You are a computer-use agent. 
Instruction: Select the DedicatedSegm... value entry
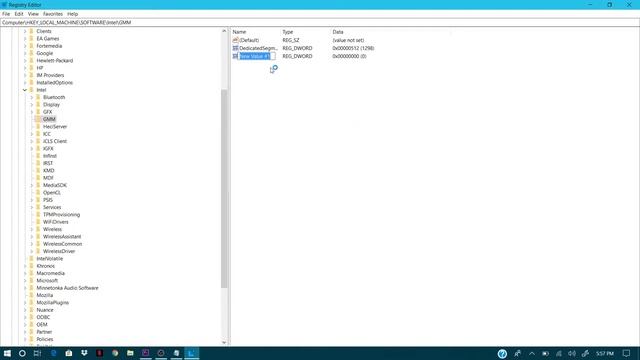[x=258, y=48]
